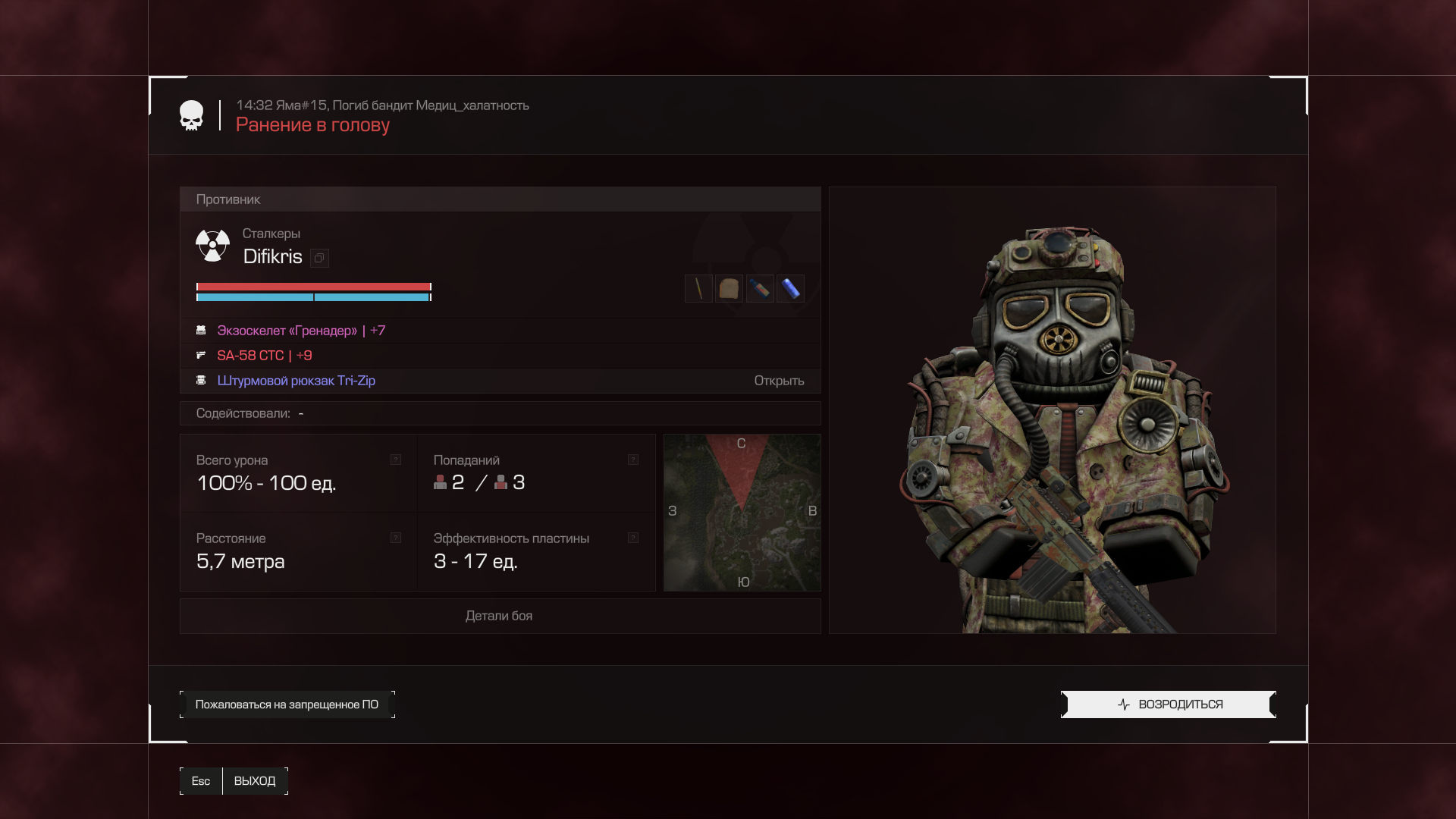Open help tooltip for Эффективность пластины
Screen dimensions: 1456x819
pyautogui.click(x=633, y=538)
